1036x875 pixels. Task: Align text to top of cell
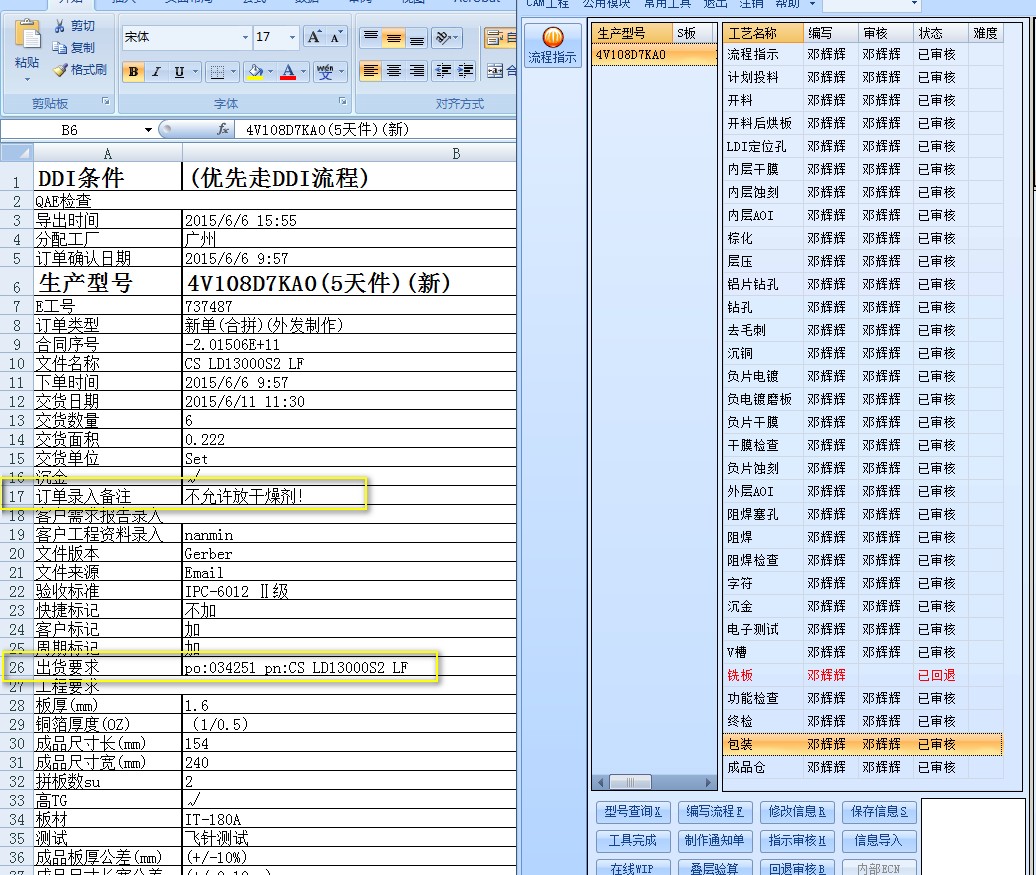click(371, 37)
